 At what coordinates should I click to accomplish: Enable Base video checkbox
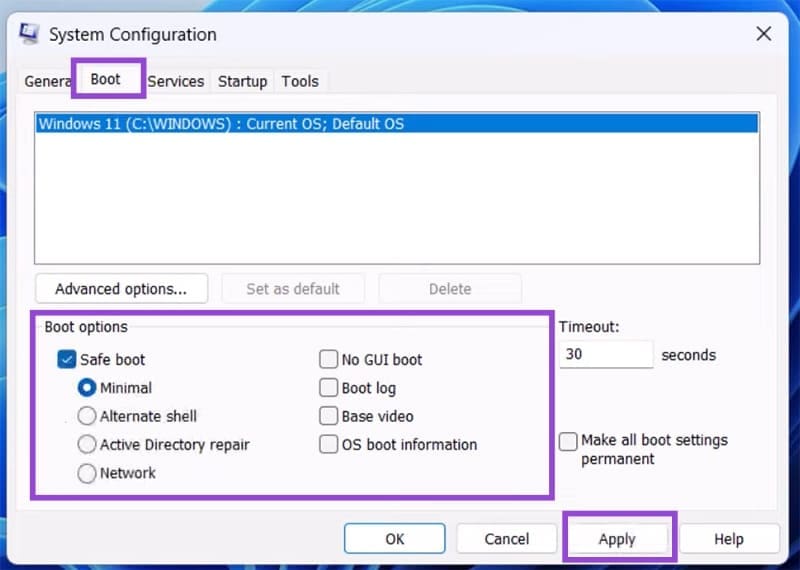(x=329, y=416)
